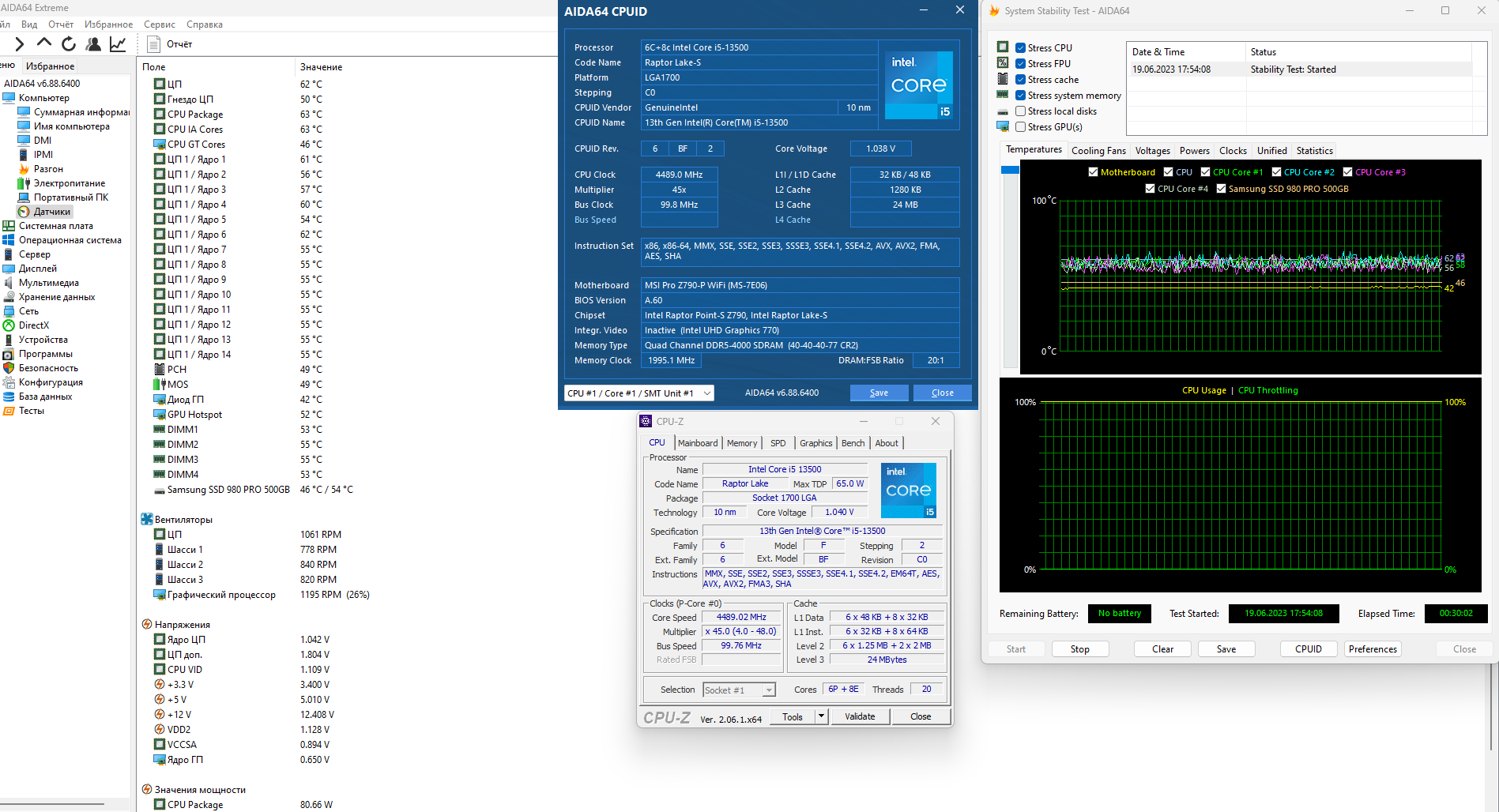Click the CPUID button in Stability Test
Screen dimensions: 1499x812
click(1309, 649)
